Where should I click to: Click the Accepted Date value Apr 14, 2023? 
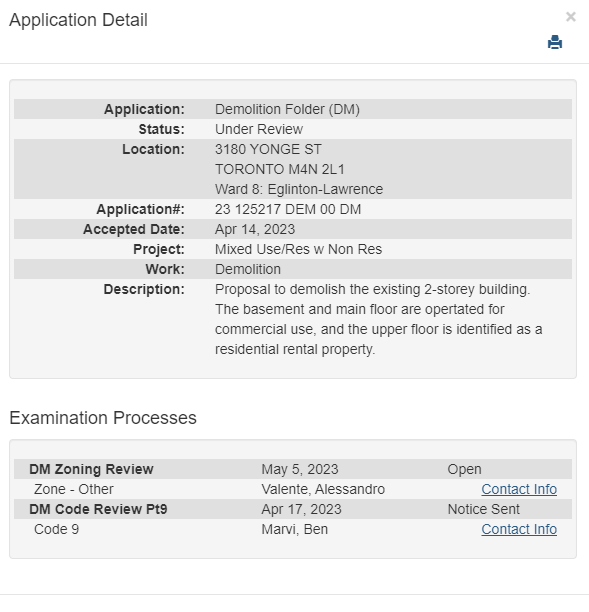[x=255, y=229]
